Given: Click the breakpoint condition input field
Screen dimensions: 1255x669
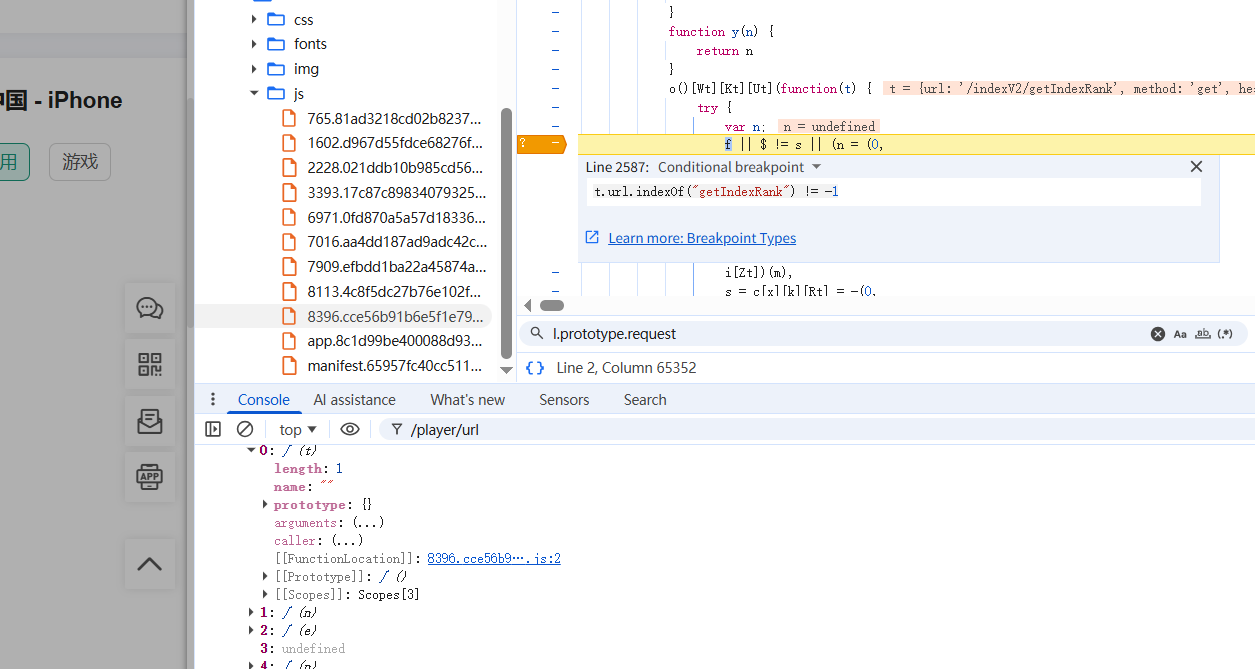Looking at the screenshot, I should click(896, 192).
